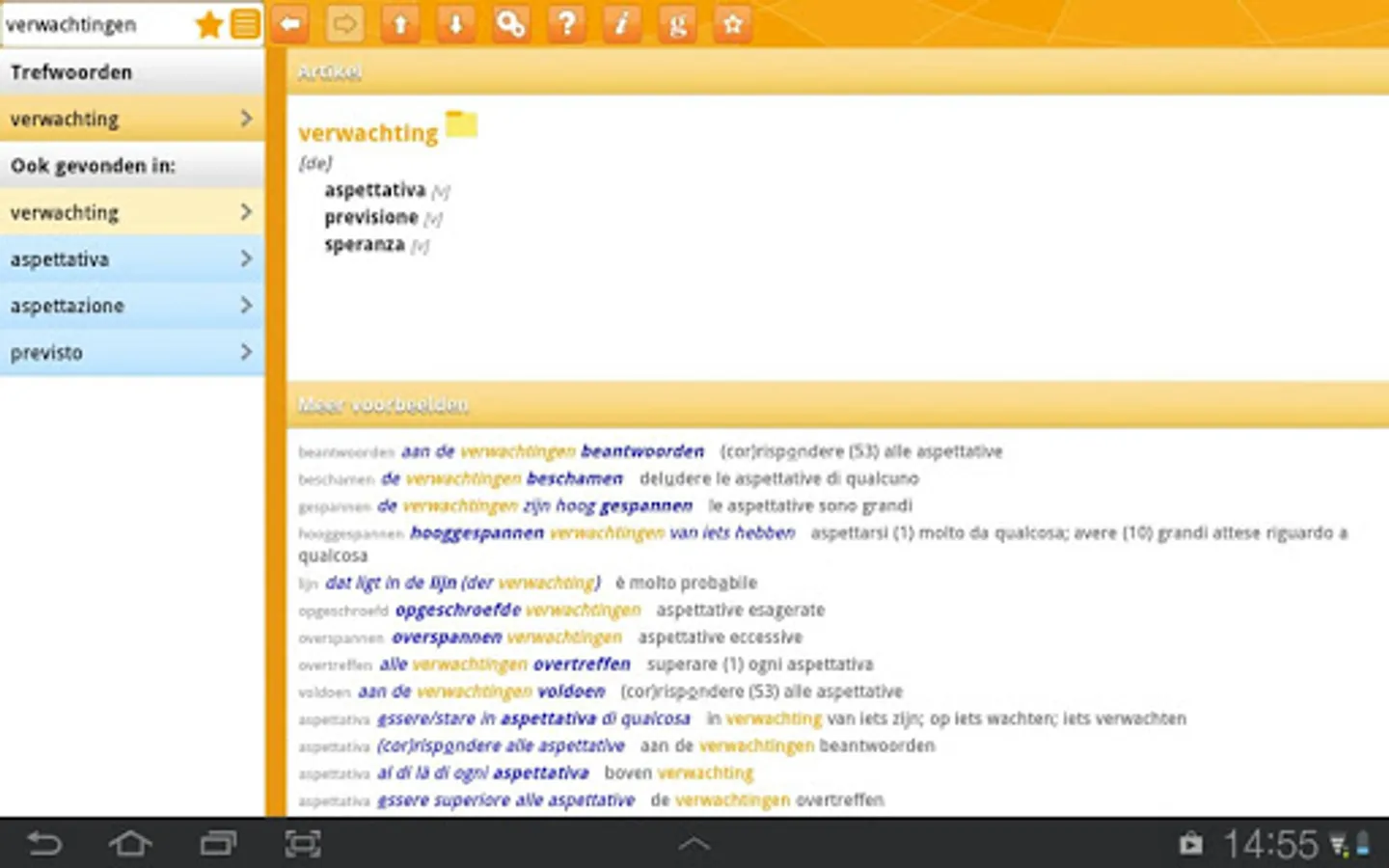Tap the recent apps button
The width and height of the screenshot is (1389, 868).
217,844
